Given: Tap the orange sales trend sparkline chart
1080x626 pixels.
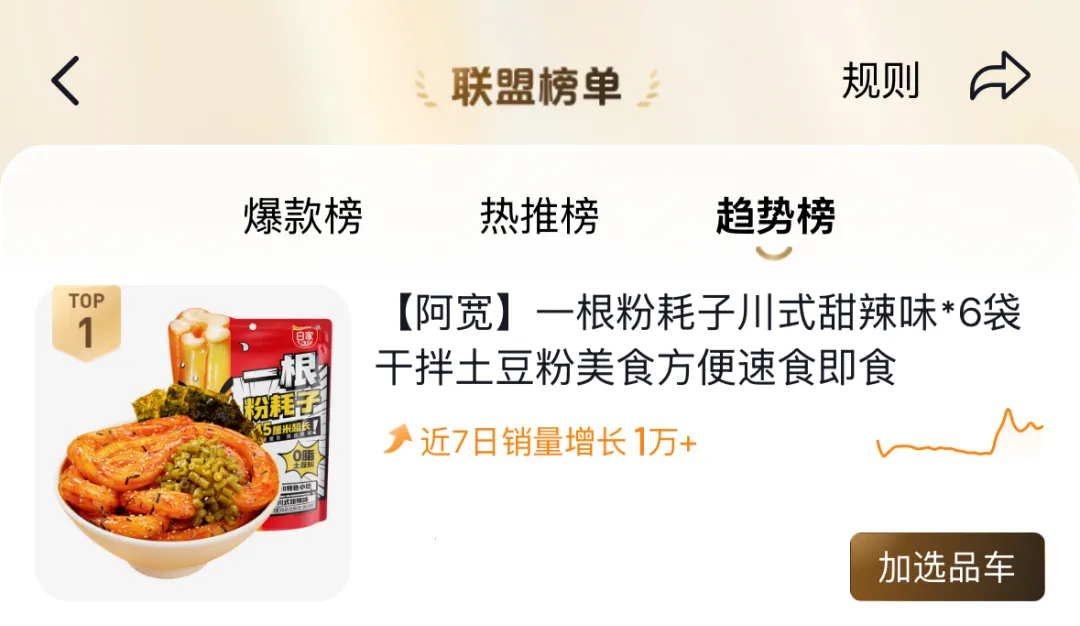Looking at the screenshot, I should pos(959,433).
